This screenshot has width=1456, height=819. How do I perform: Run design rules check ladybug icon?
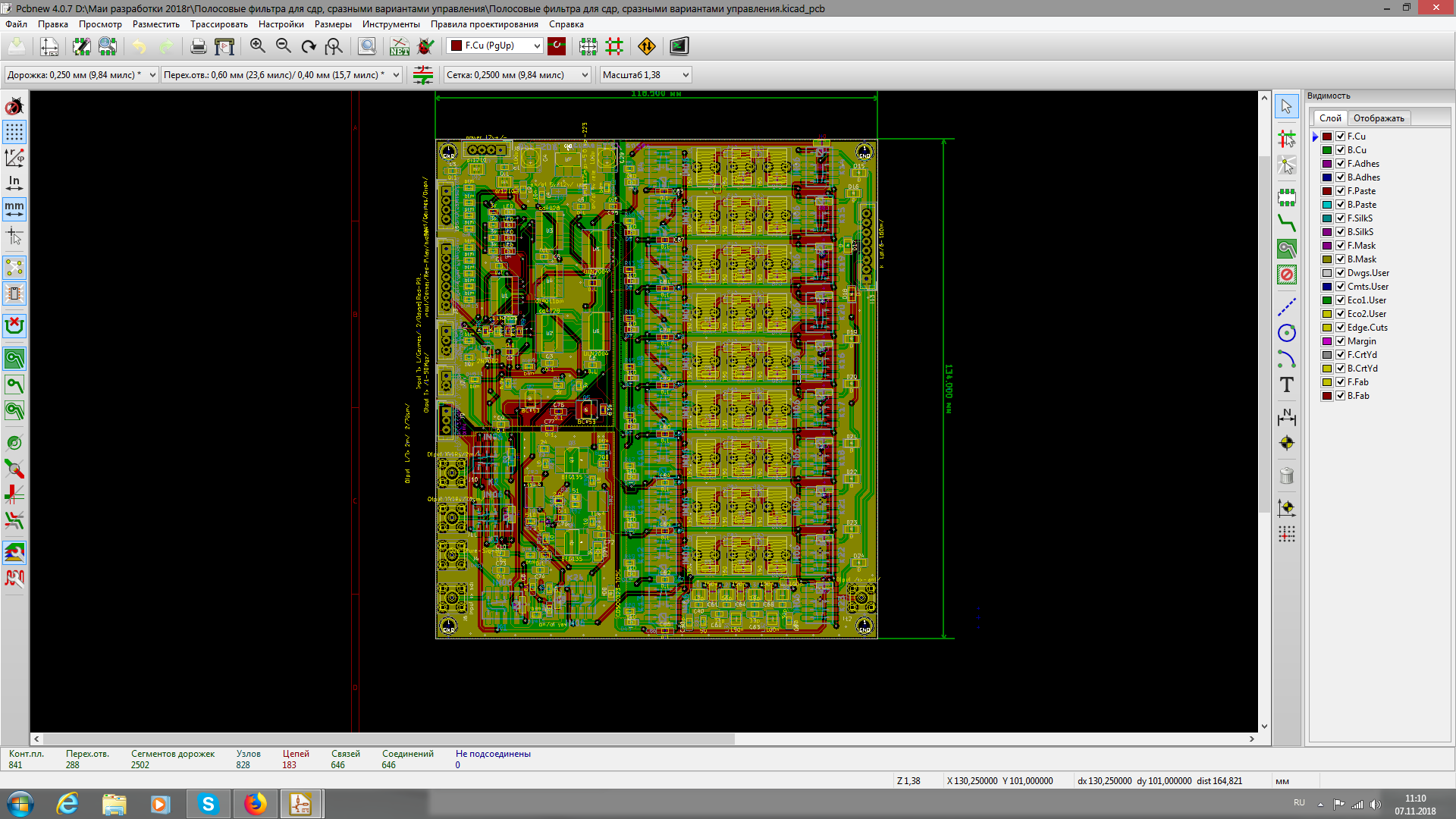coord(426,46)
